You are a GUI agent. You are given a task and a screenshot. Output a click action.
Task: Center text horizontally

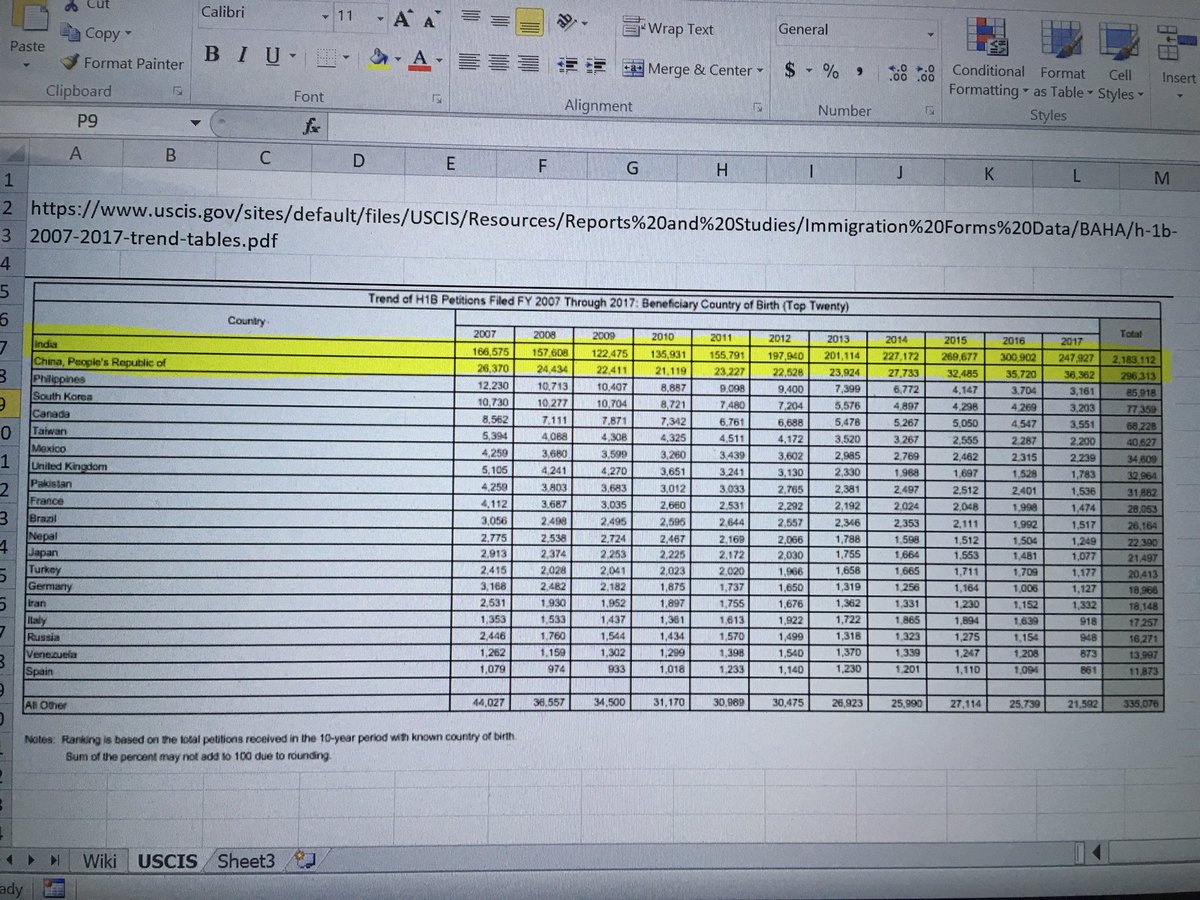point(498,64)
